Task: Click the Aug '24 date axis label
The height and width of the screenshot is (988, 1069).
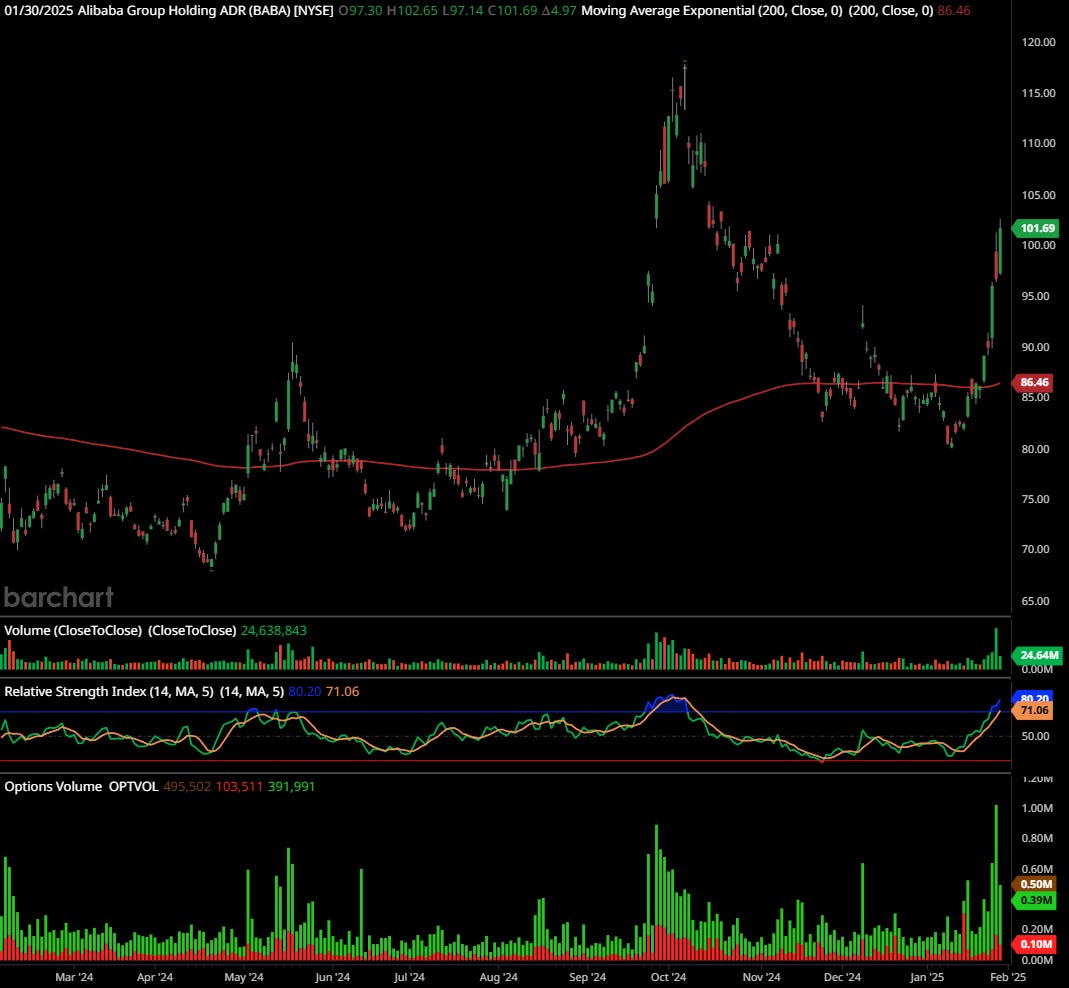Action: (498, 977)
